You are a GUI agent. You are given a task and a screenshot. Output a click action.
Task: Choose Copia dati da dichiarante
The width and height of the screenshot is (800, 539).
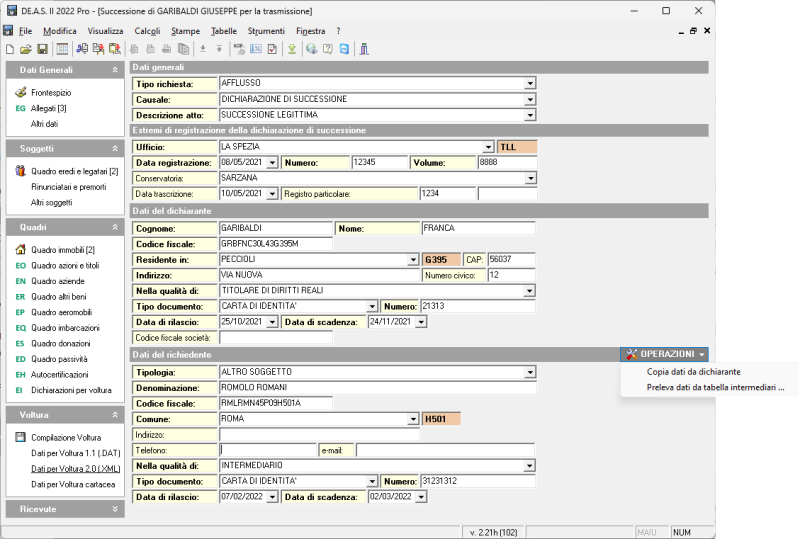(x=693, y=371)
